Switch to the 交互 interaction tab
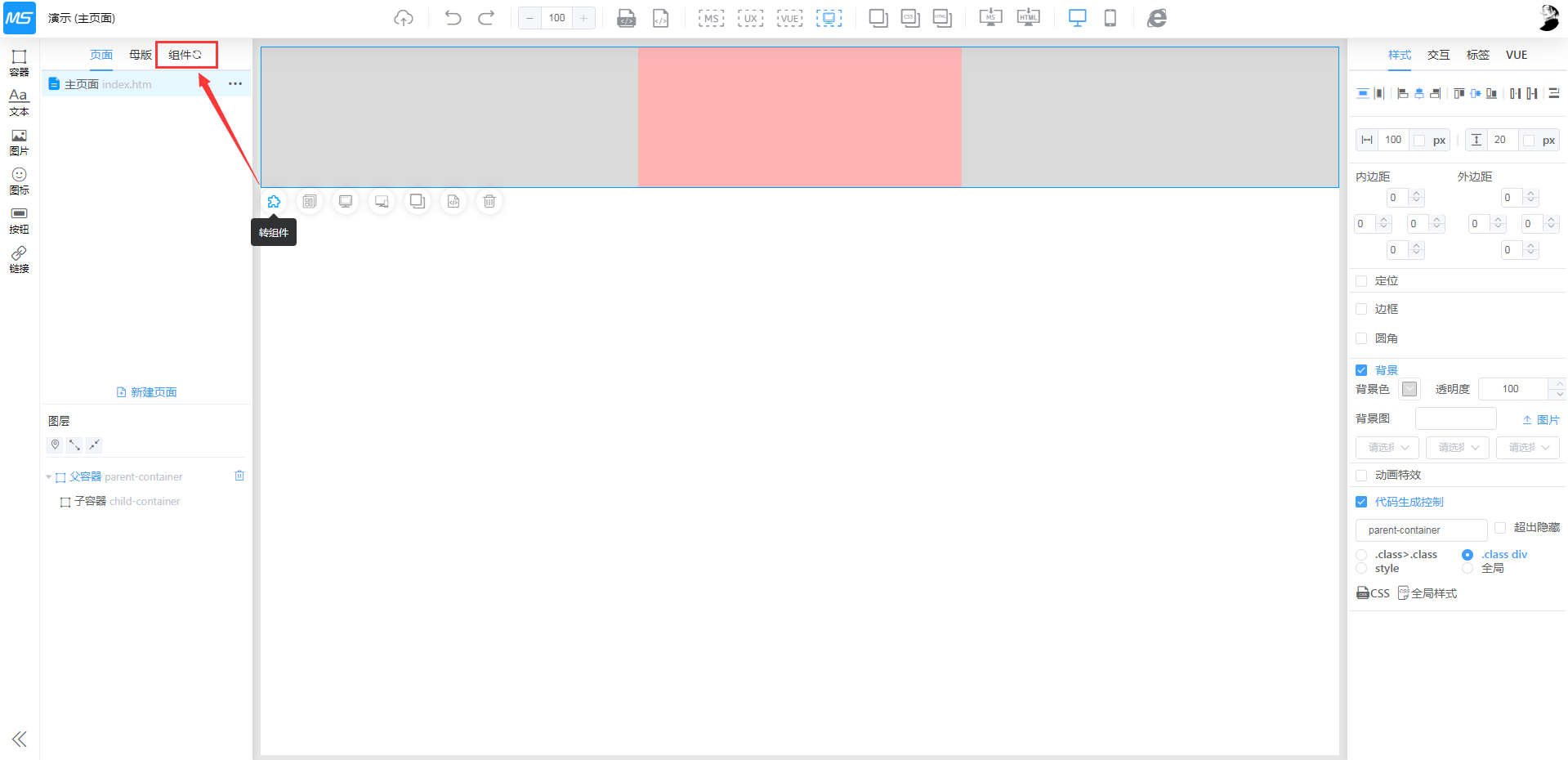 coord(1438,55)
